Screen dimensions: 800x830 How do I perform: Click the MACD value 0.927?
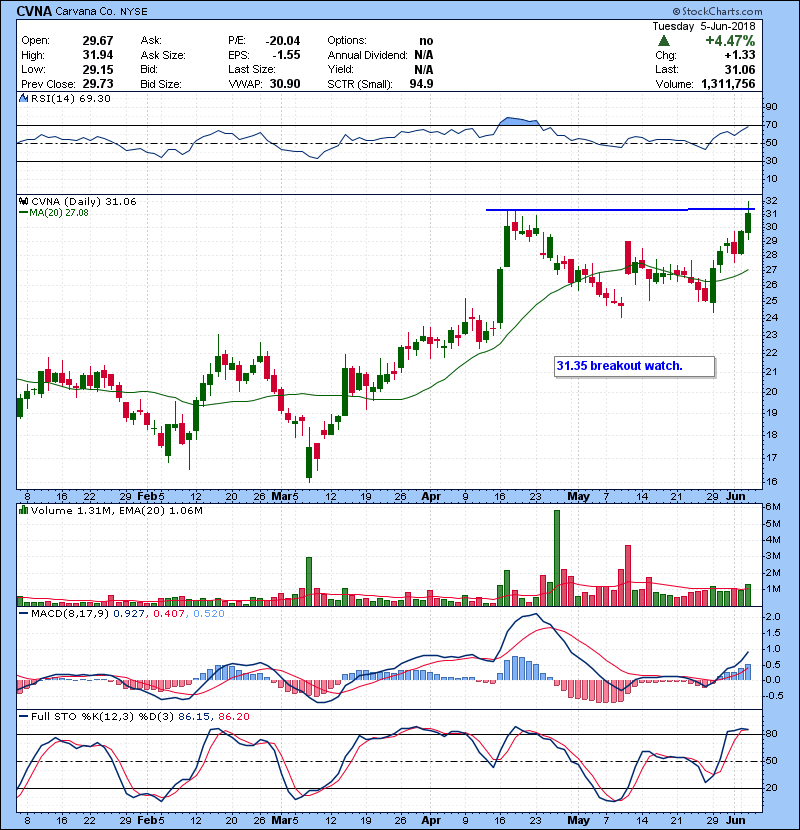129,614
